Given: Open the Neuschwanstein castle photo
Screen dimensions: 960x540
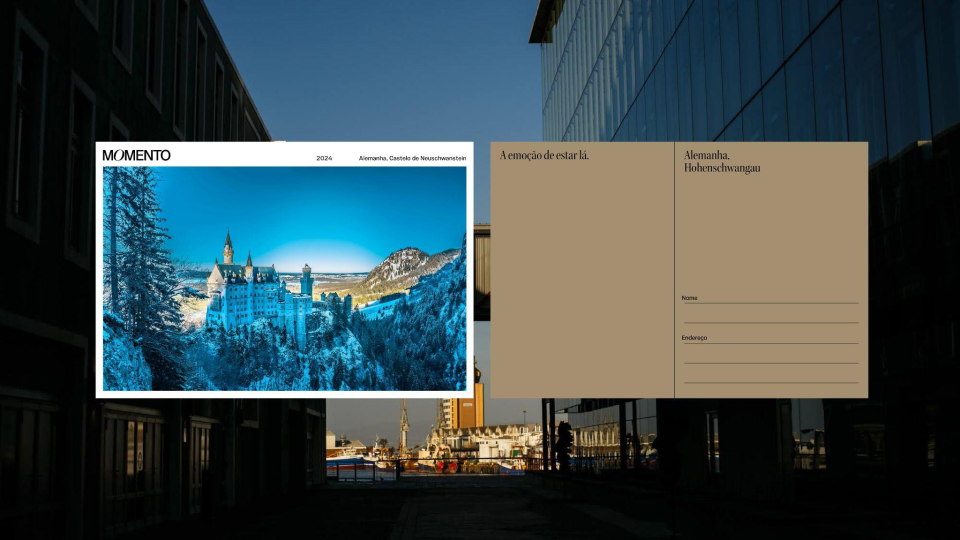Looking at the screenshot, I should (285, 279).
